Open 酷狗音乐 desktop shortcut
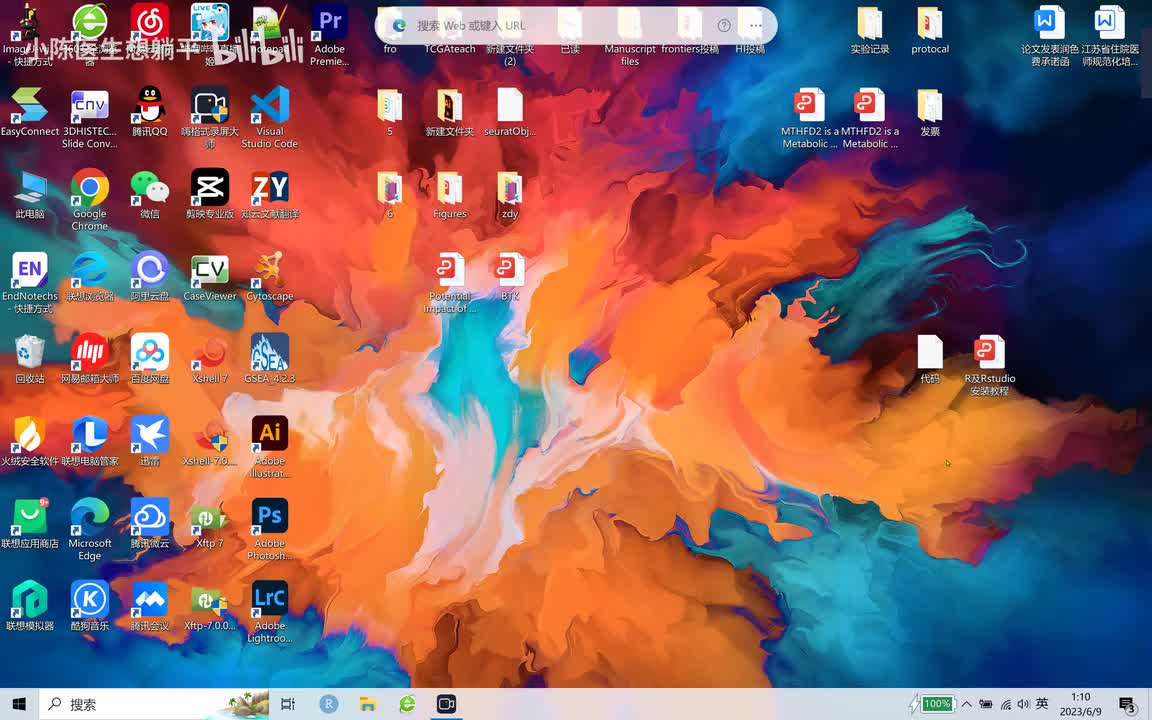This screenshot has height=720, width=1152. 90,605
